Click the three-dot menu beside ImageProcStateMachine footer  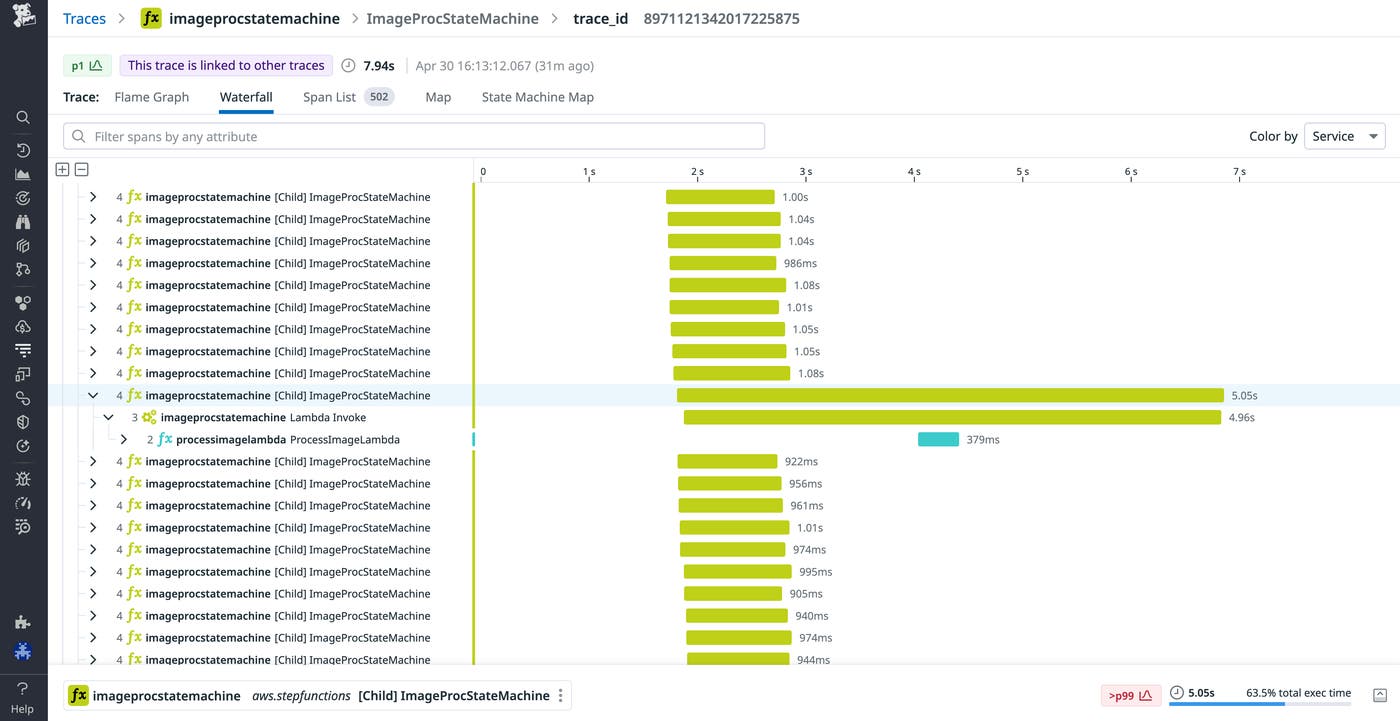click(x=561, y=696)
